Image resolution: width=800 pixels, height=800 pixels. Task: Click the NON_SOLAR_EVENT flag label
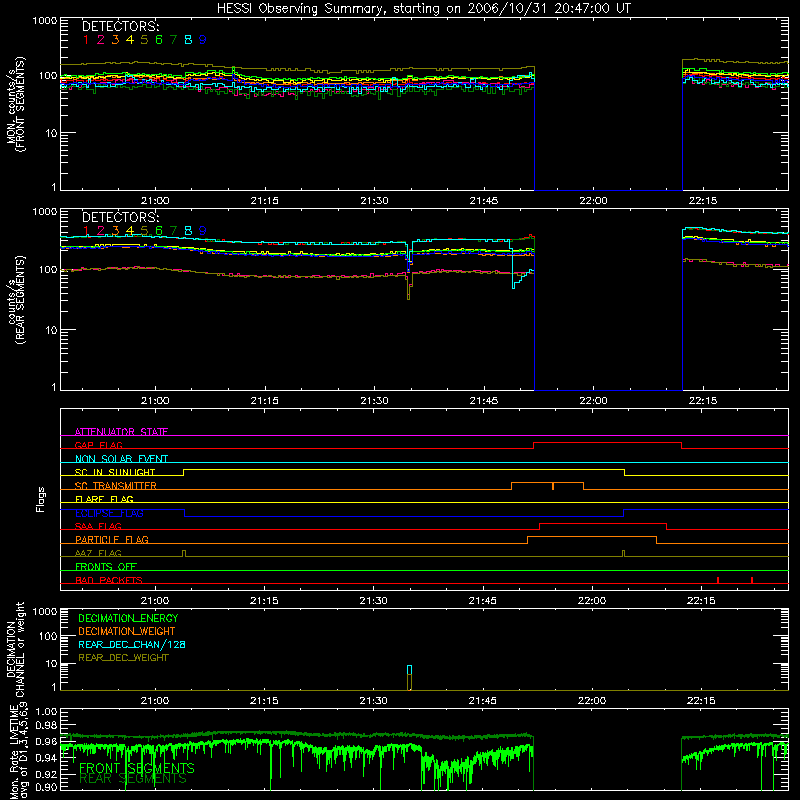[x=121, y=459]
